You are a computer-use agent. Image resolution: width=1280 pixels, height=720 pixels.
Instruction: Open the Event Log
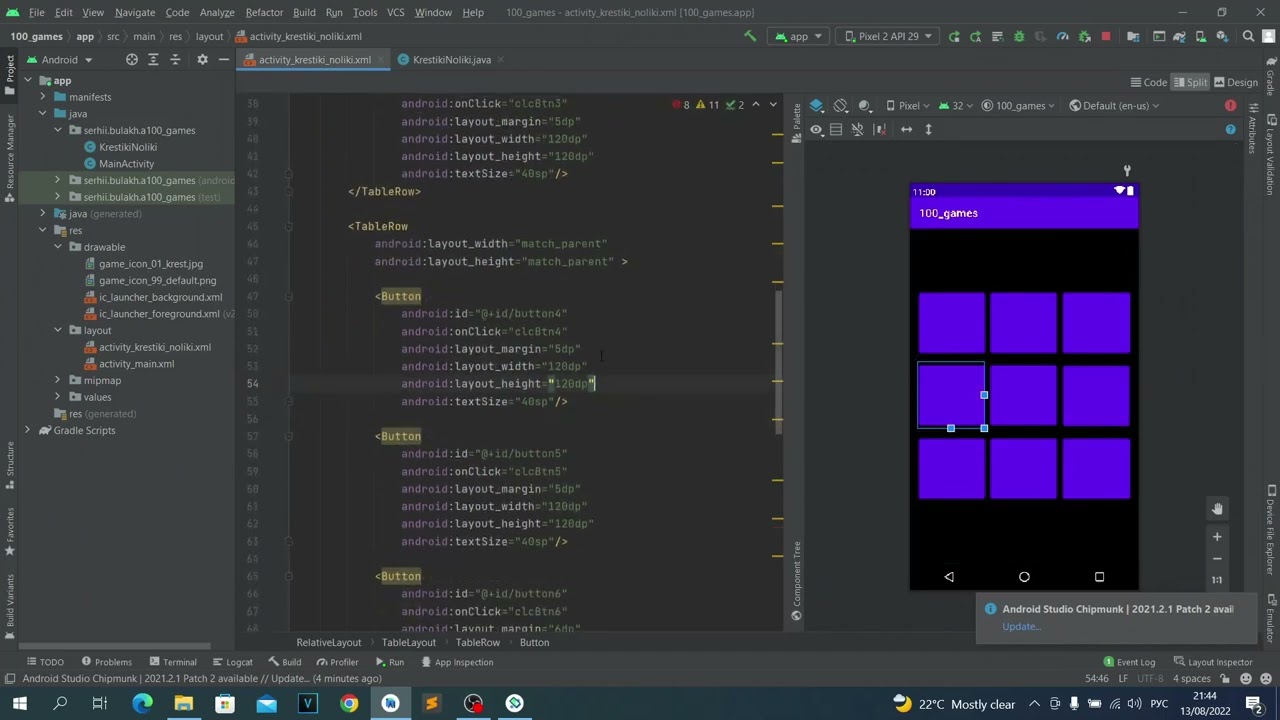tap(1129, 662)
